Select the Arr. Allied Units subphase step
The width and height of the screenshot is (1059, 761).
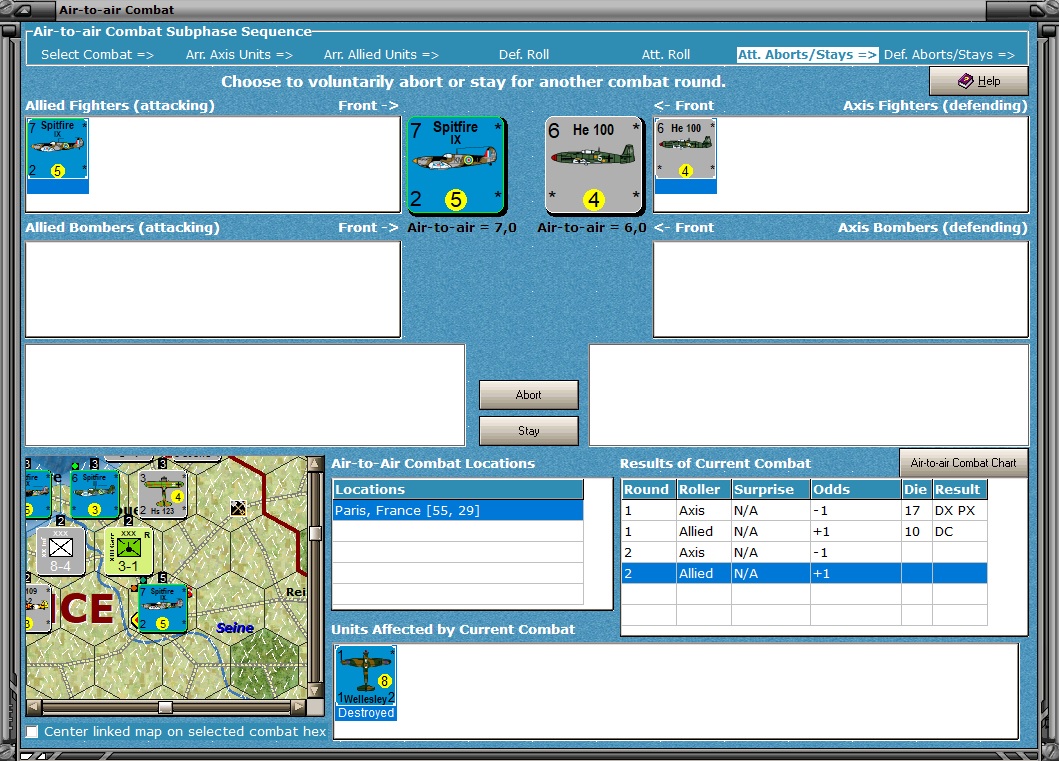[x=381, y=55]
